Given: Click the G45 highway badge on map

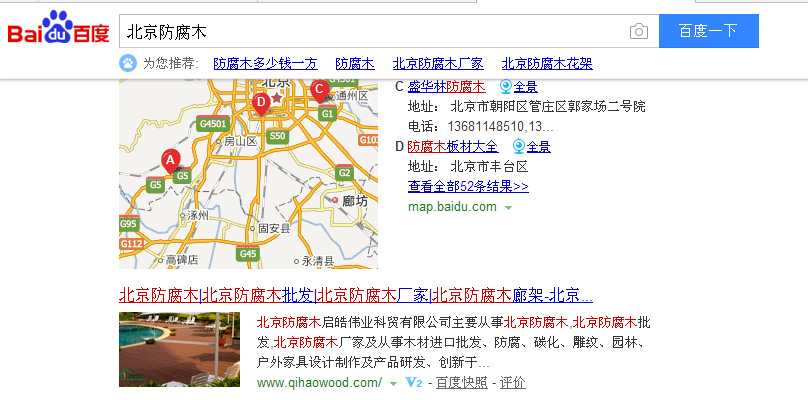Looking at the screenshot, I should [x=248, y=253].
